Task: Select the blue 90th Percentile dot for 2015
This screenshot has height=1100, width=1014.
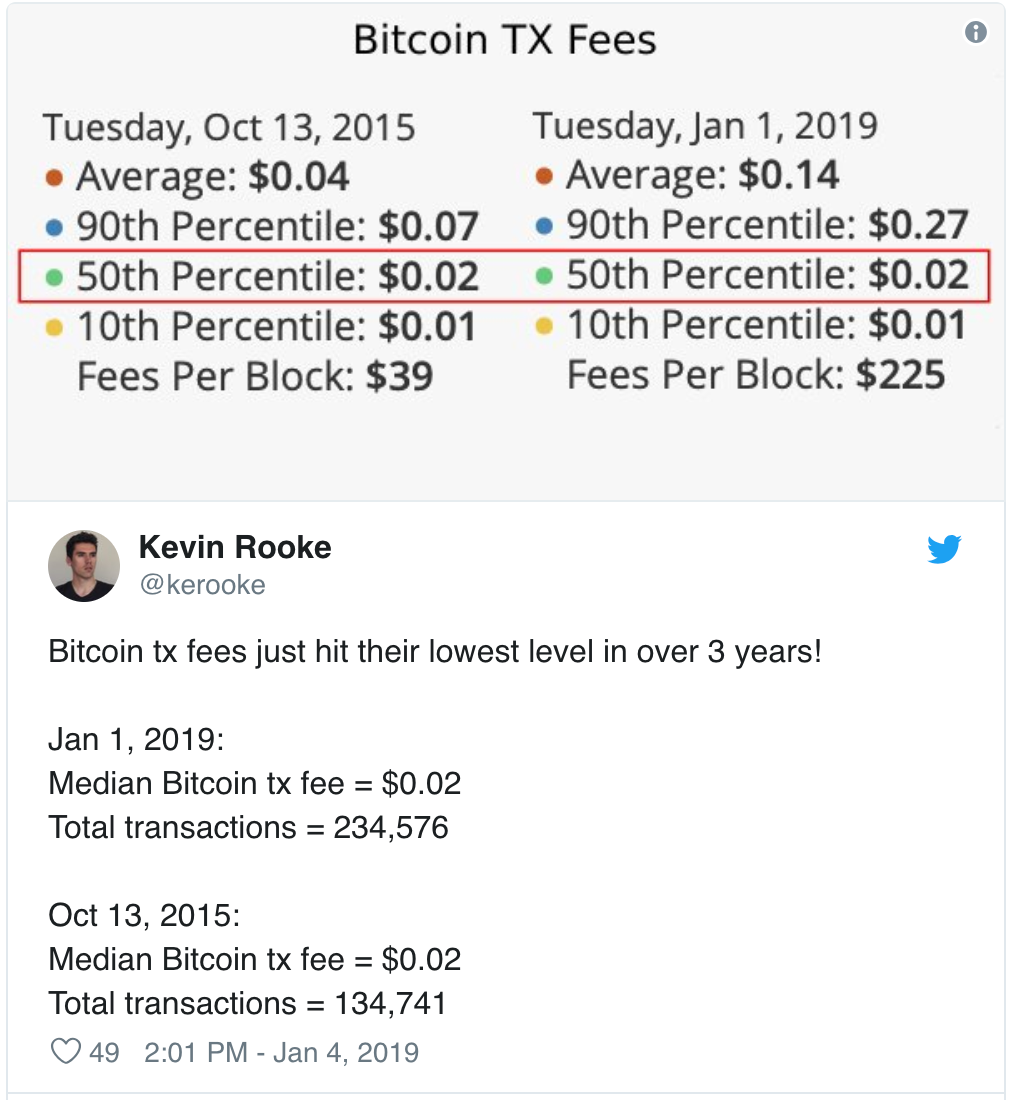Action: coord(55,227)
